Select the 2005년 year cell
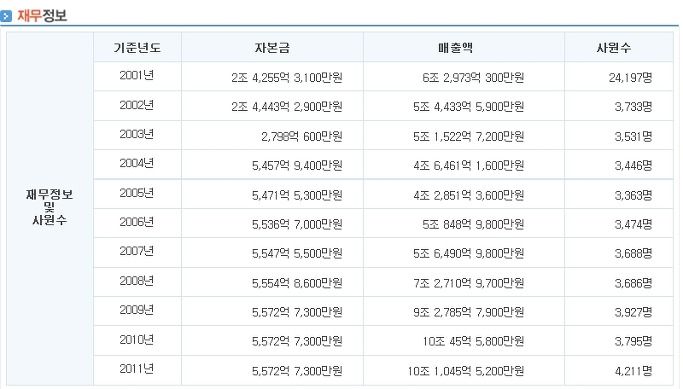This screenshot has height=389, width=683. [137, 193]
